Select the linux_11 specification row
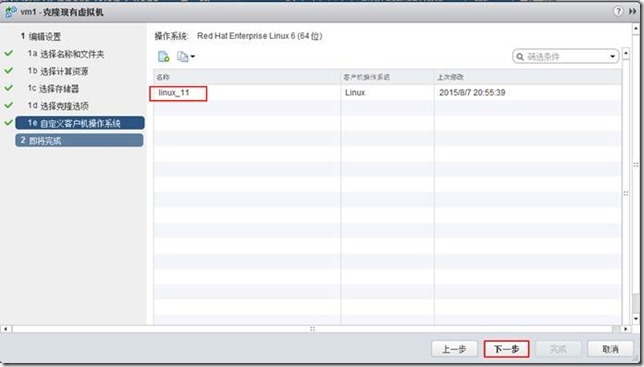 pyautogui.click(x=387, y=93)
